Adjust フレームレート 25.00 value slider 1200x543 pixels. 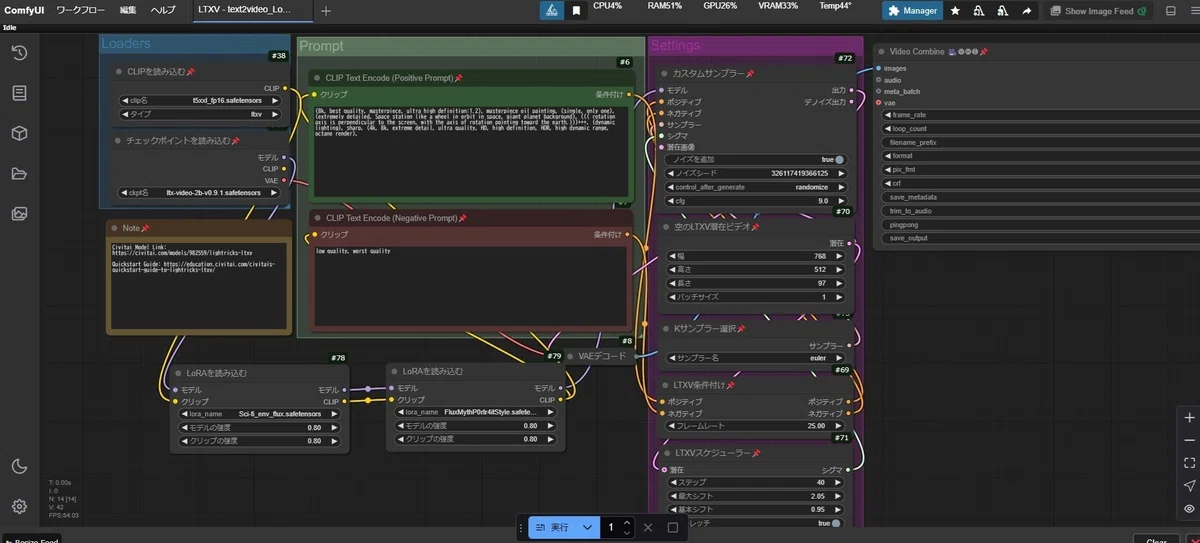pos(757,425)
